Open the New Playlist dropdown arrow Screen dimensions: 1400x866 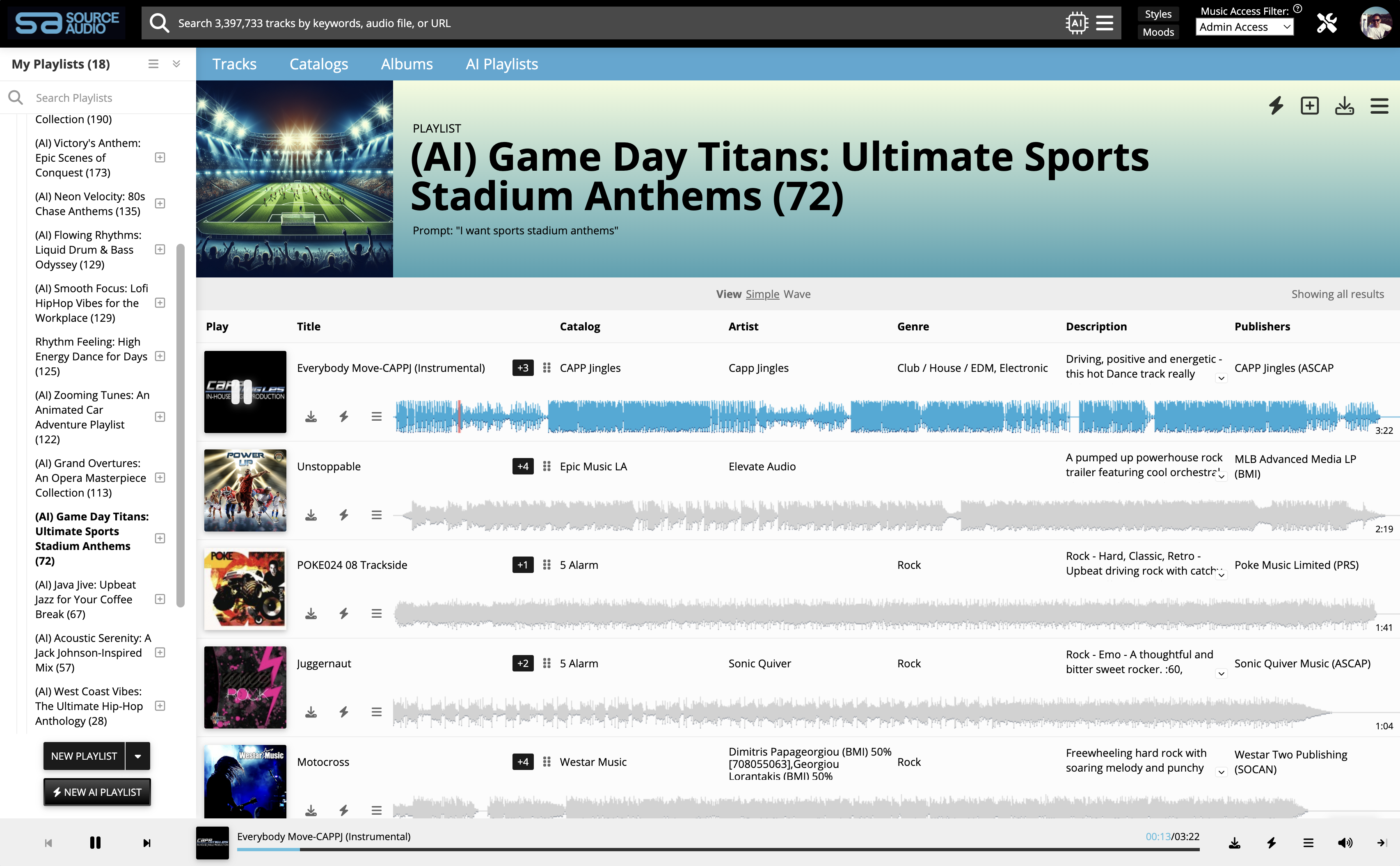click(137, 756)
